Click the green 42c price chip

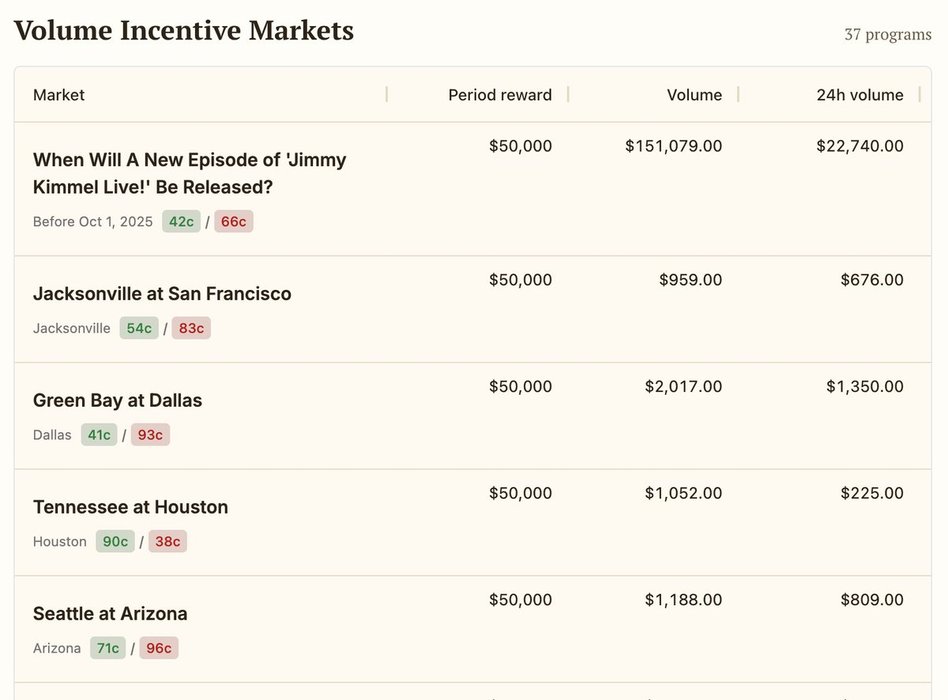click(181, 222)
